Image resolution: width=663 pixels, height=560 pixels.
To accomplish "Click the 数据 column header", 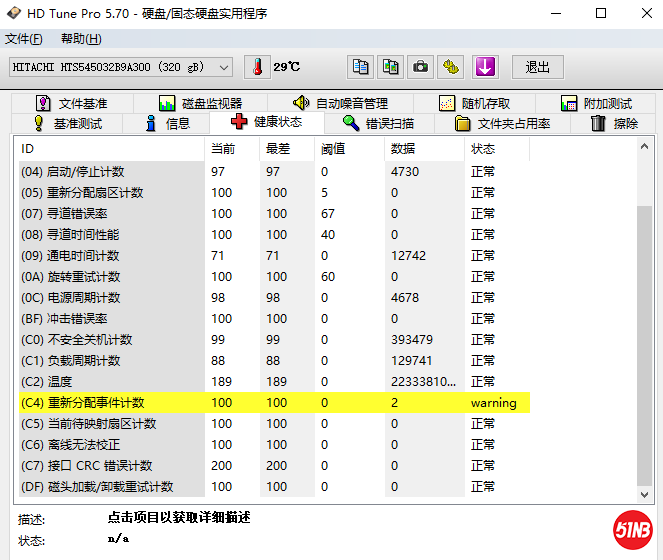I will (x=403, y=149).
